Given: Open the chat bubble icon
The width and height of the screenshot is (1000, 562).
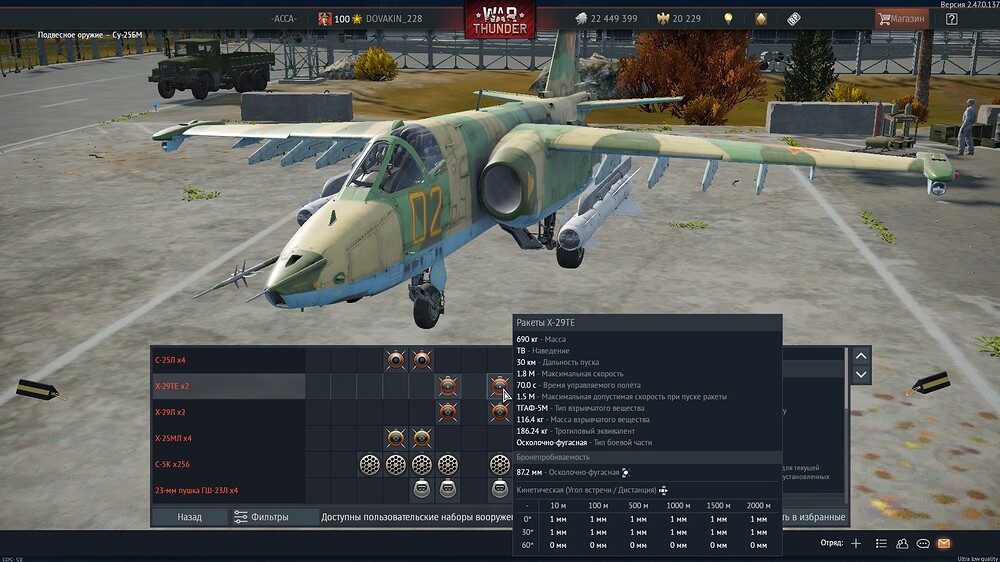Looking at the screenshot, I should (923, 544).
